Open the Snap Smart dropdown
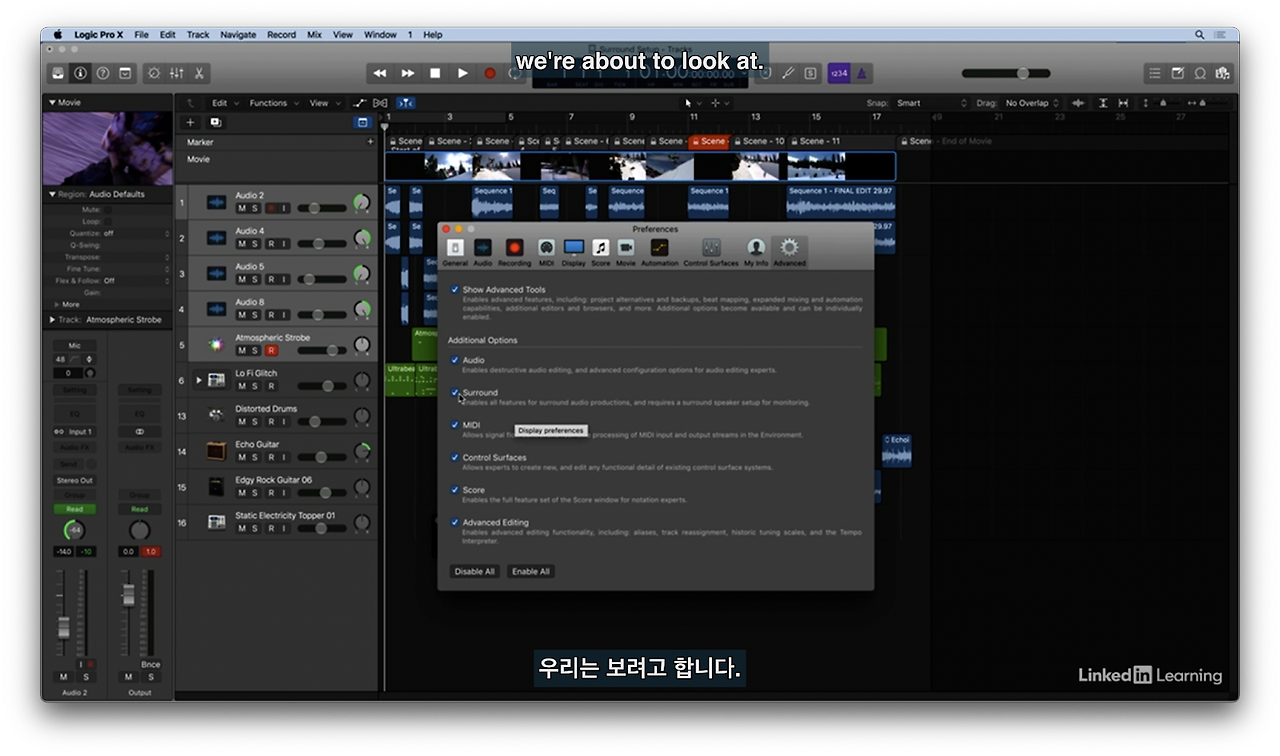 [x=931, y=103]
